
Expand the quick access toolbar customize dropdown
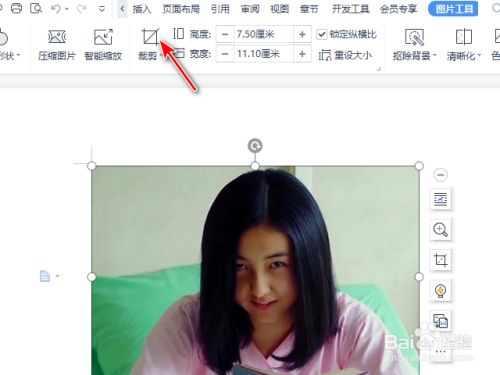102,9
